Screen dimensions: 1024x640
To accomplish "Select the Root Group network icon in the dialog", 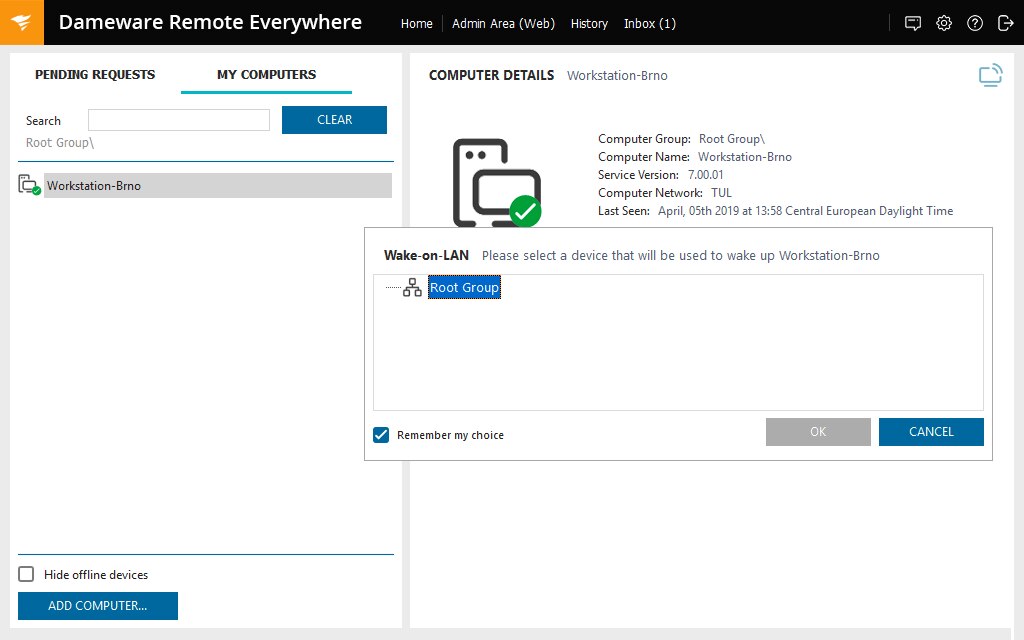I will pos(412,286).
